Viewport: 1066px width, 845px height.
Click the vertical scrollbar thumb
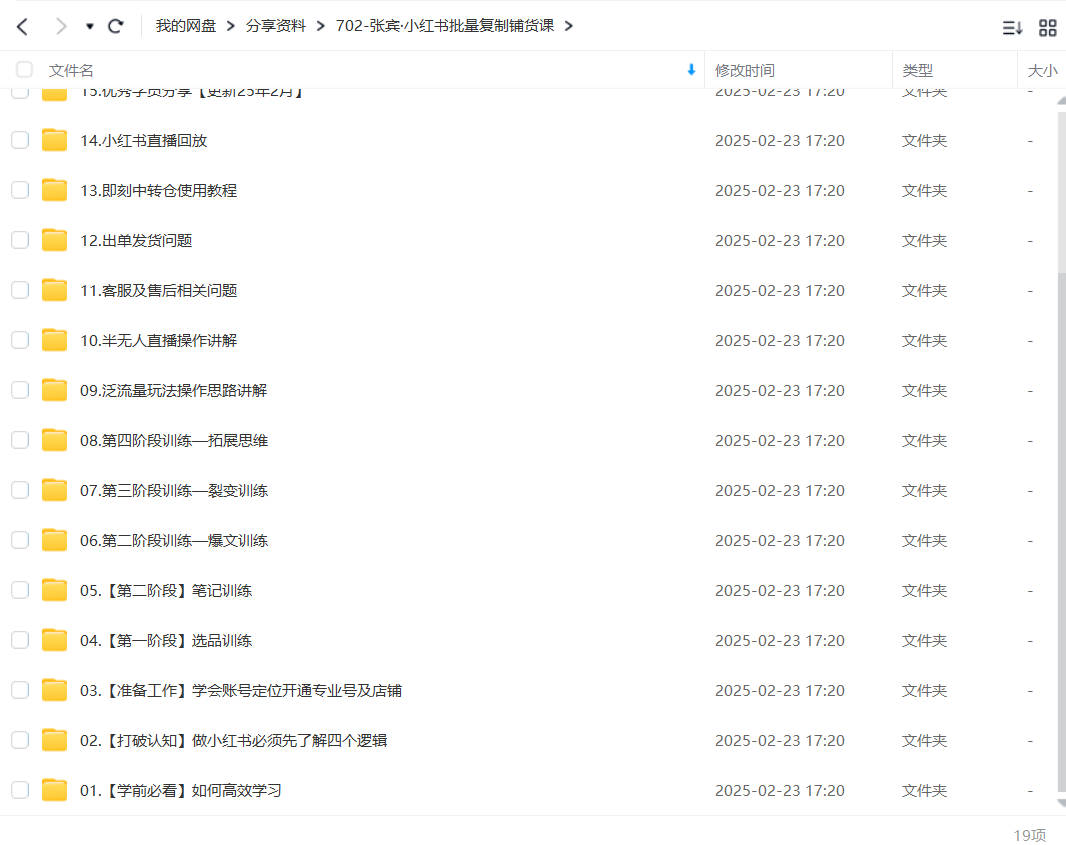(x=1061, y=533)
